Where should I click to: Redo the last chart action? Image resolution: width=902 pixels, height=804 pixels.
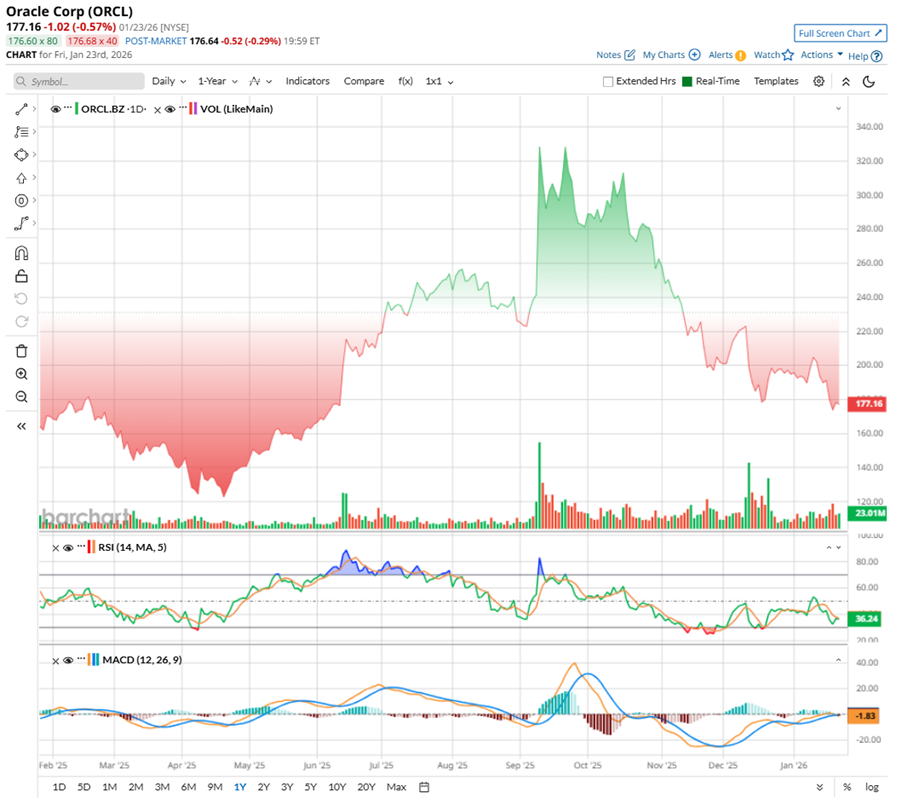click(21, 321)
